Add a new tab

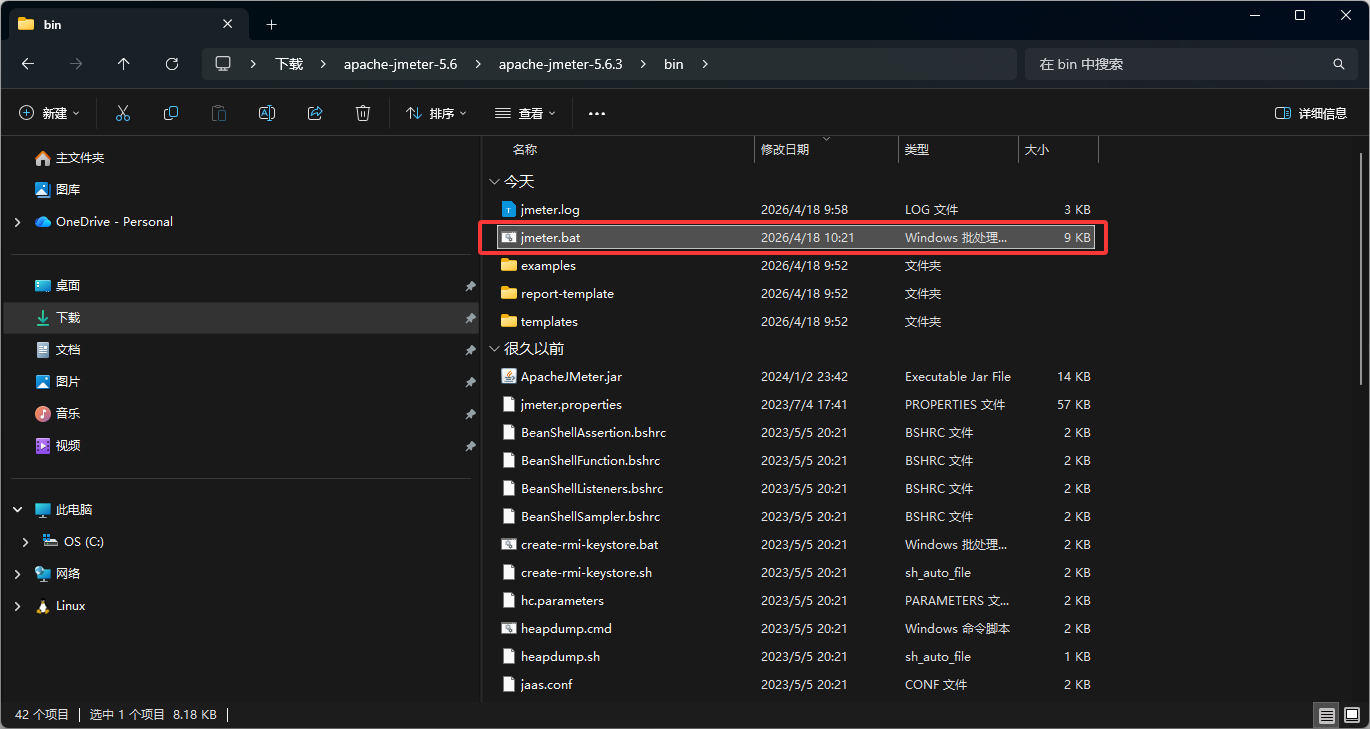click(x=271, y=24)
